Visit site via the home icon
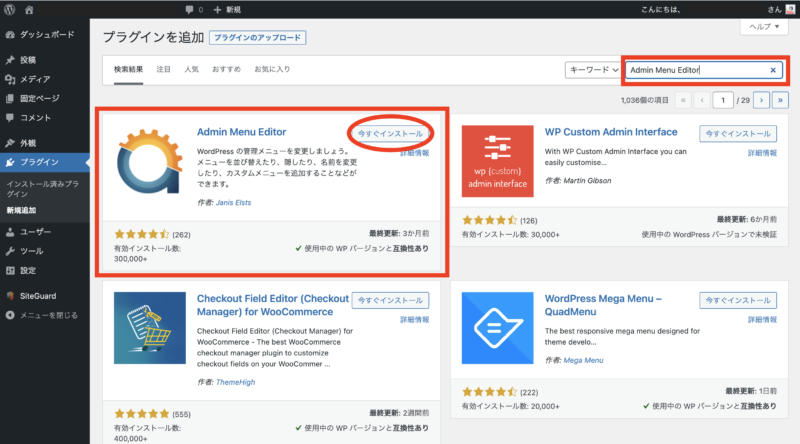Viewport: 800px width, 444px height. tap(29, 10)
